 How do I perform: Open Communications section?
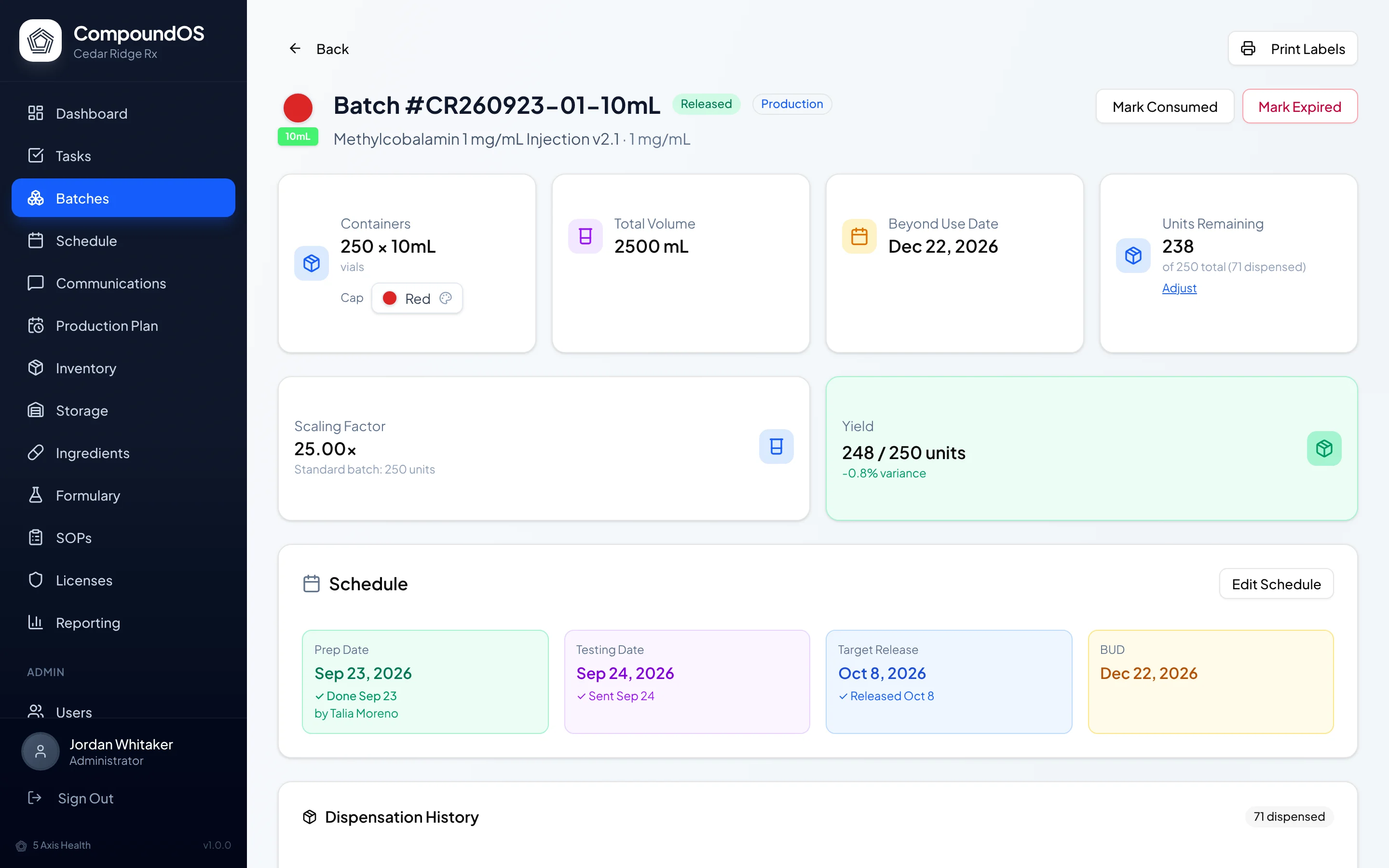point(123,283)
